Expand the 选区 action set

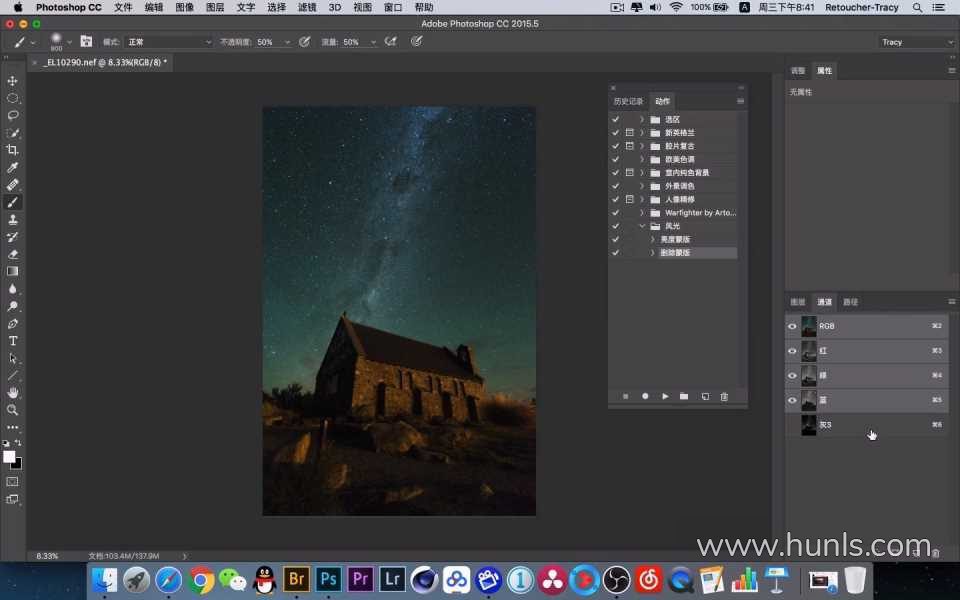642,119
